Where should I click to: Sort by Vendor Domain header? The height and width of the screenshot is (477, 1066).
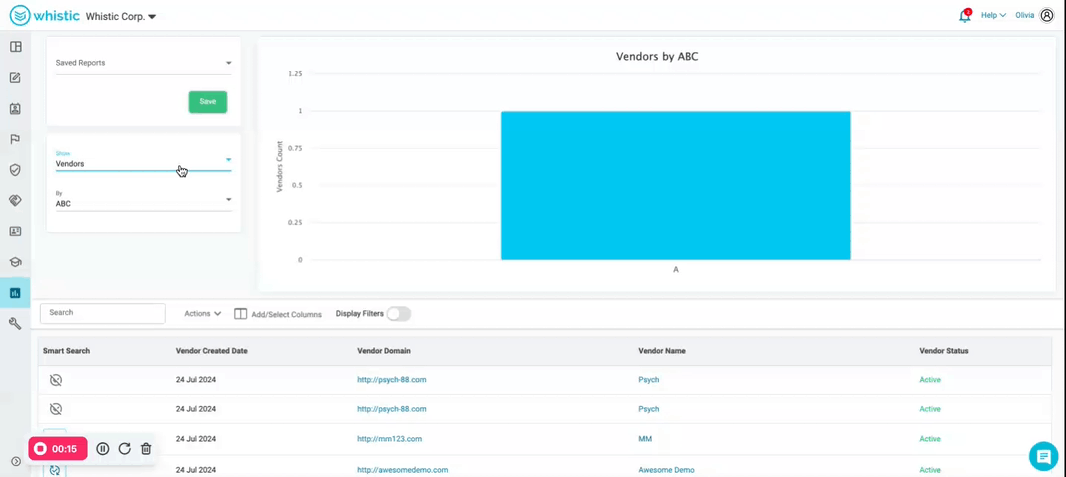[x=383, y=351]
